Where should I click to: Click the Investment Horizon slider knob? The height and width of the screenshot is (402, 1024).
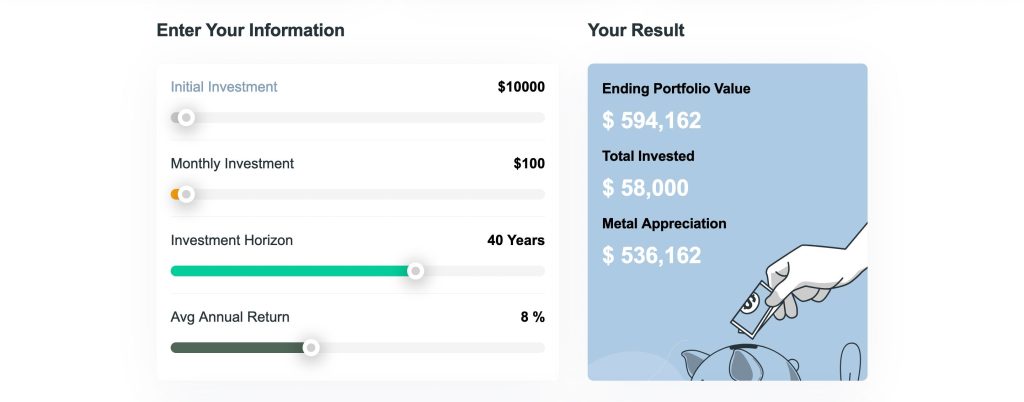point(416,271)
